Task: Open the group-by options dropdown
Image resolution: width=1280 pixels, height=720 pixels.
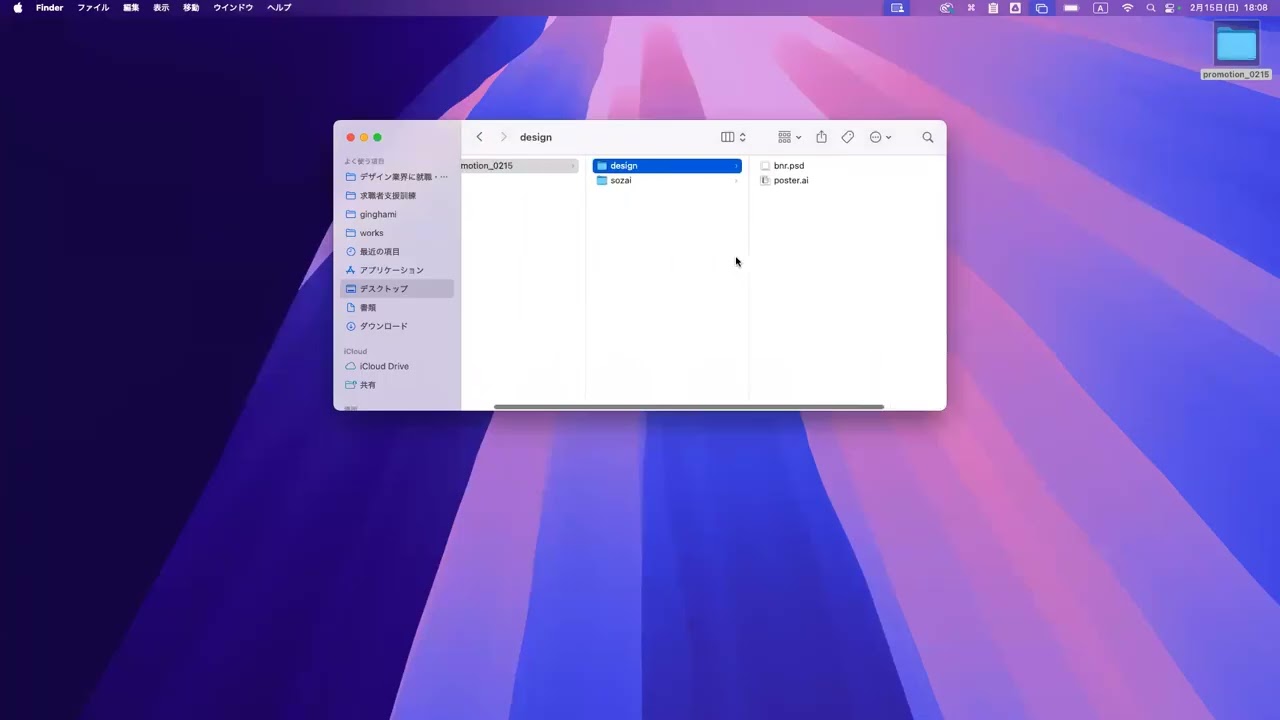Action: pyautogui.click(x=790, y=137)
